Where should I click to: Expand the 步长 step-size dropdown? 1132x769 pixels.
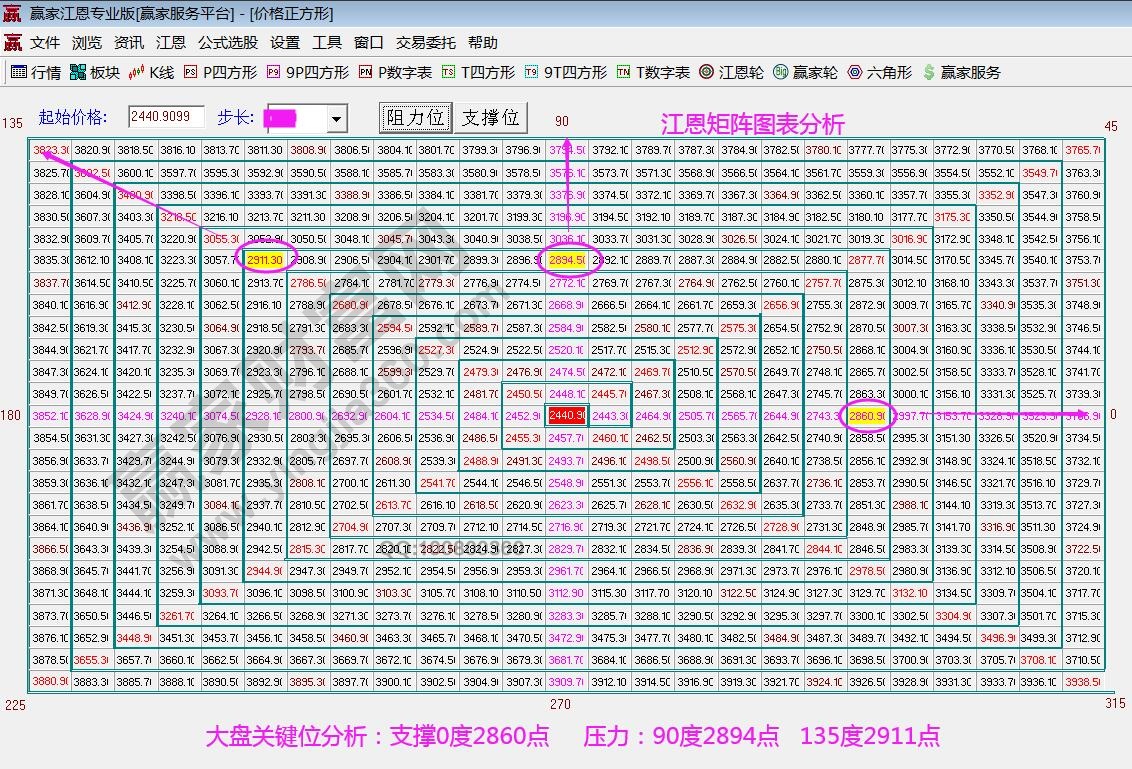coord(336,118)
